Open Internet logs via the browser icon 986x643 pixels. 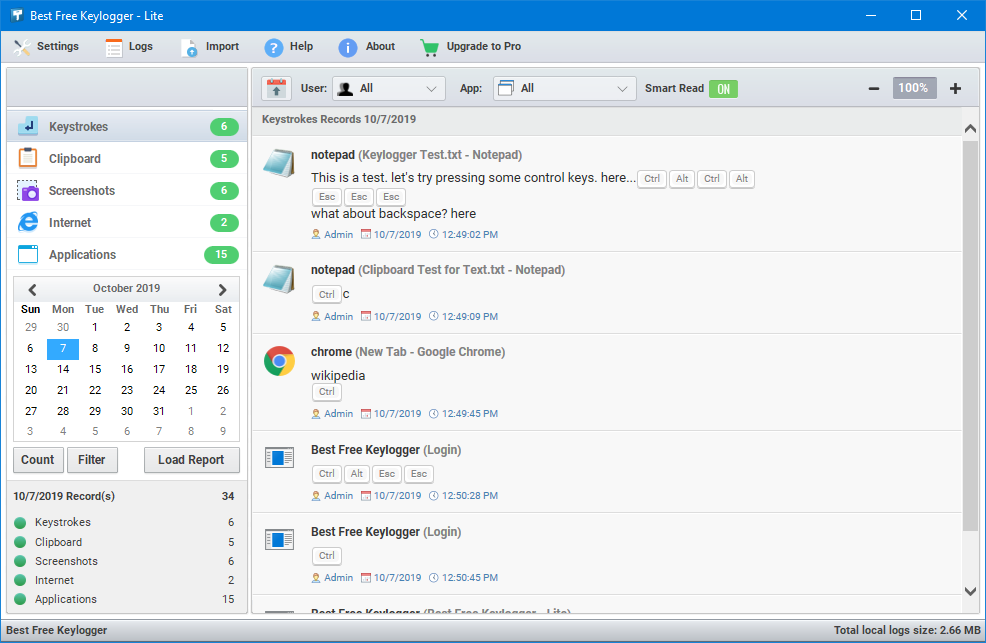click(29, 222)
